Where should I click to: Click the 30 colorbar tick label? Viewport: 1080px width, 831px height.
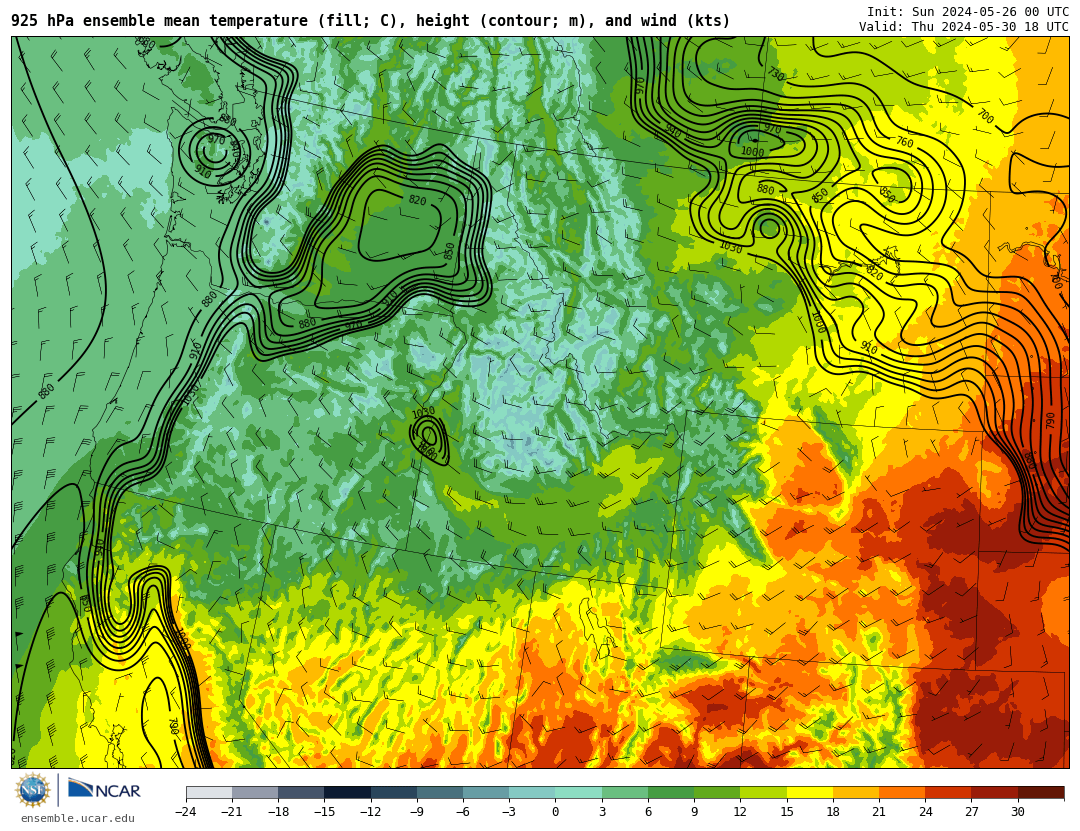click(1017, 812)
